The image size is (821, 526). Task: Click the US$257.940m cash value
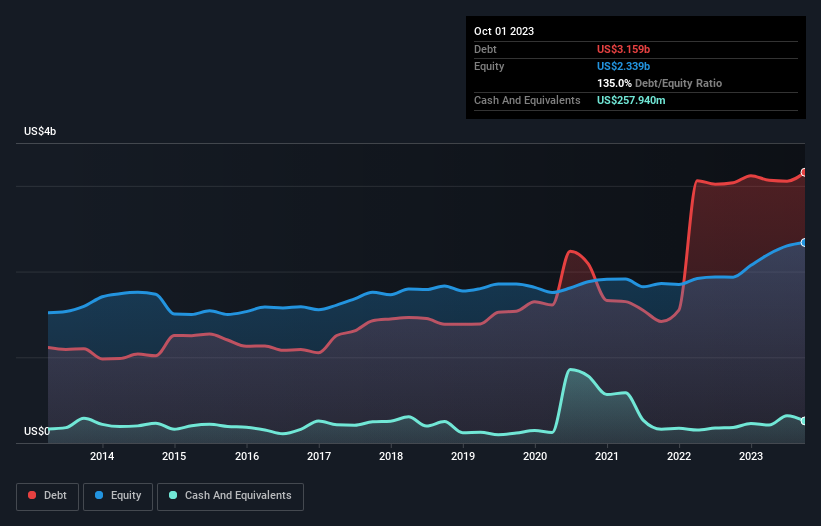click(x=631, y=100)
